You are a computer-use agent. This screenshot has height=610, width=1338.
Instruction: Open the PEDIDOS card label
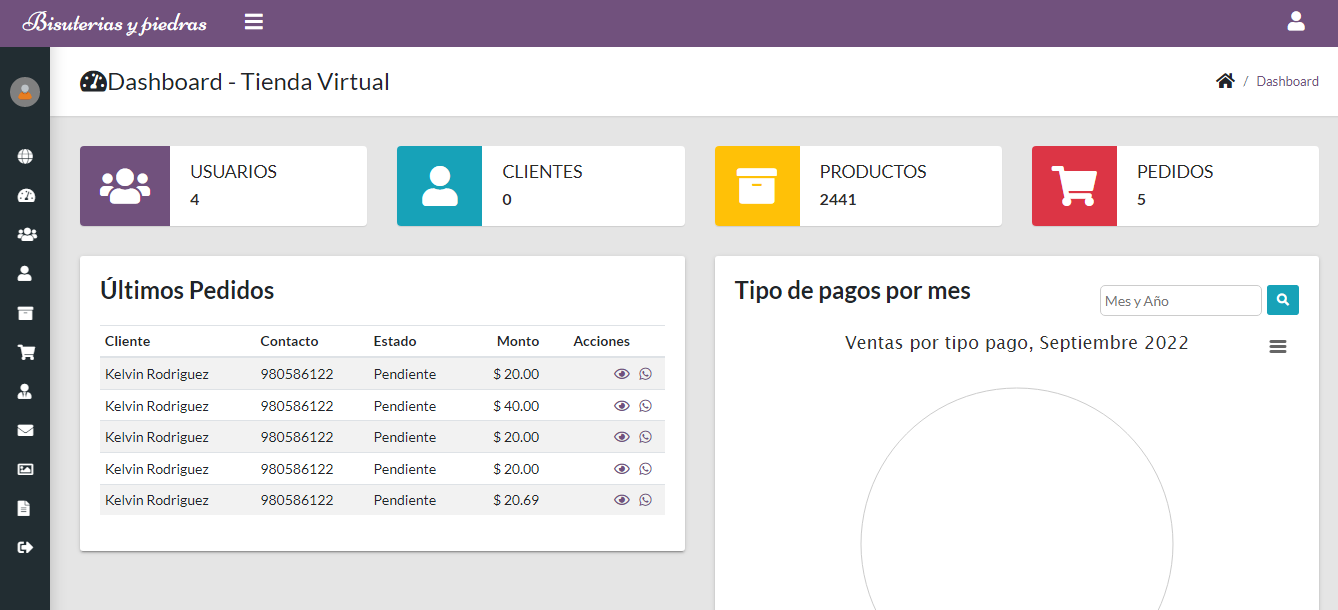coord(1175,172)
